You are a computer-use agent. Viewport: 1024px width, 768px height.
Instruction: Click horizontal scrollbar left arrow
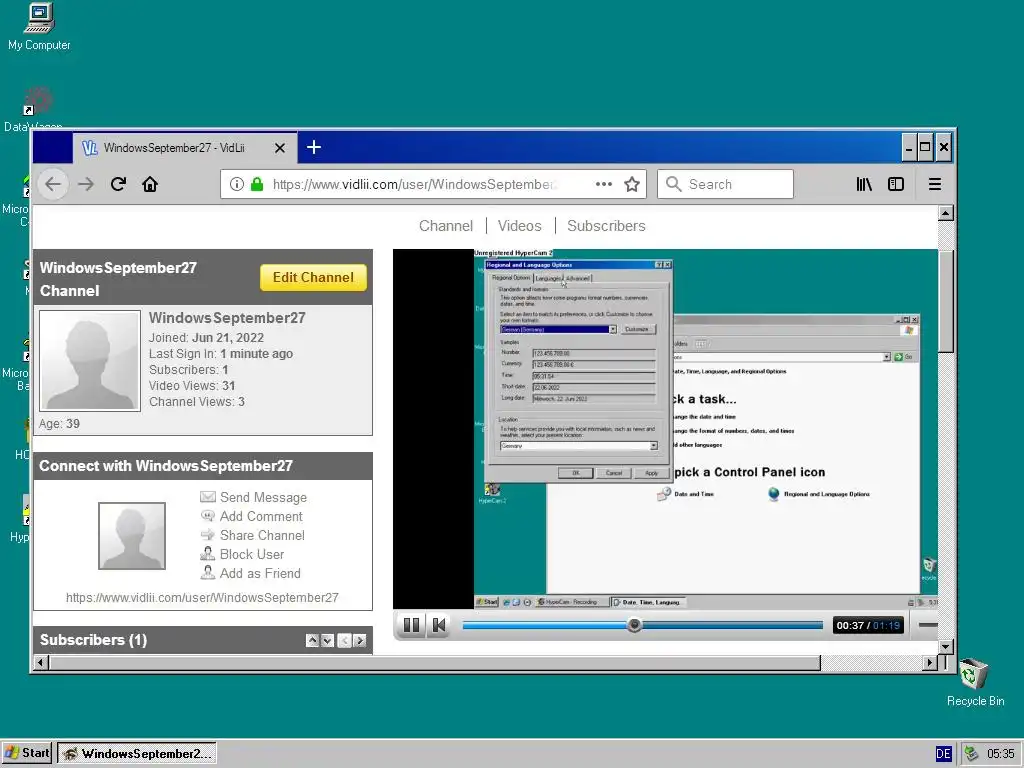pos(40,663)
